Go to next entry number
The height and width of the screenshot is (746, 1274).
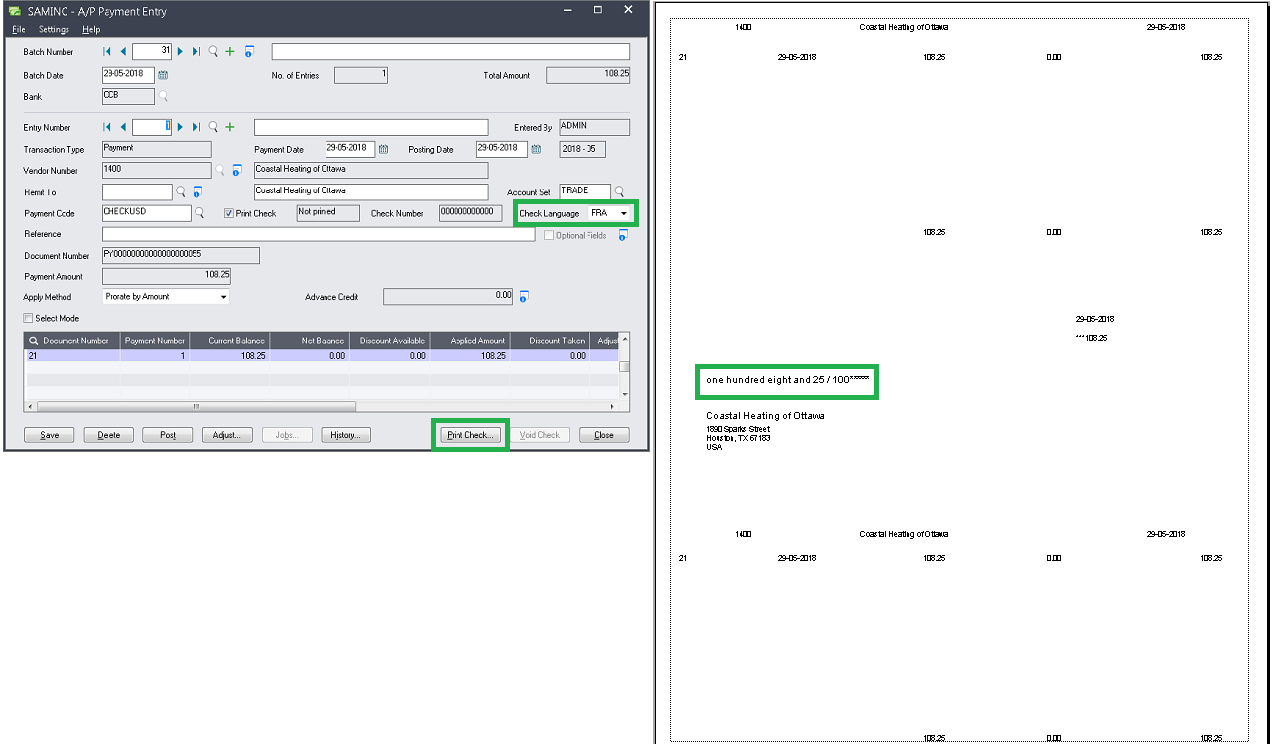(180, 127)
